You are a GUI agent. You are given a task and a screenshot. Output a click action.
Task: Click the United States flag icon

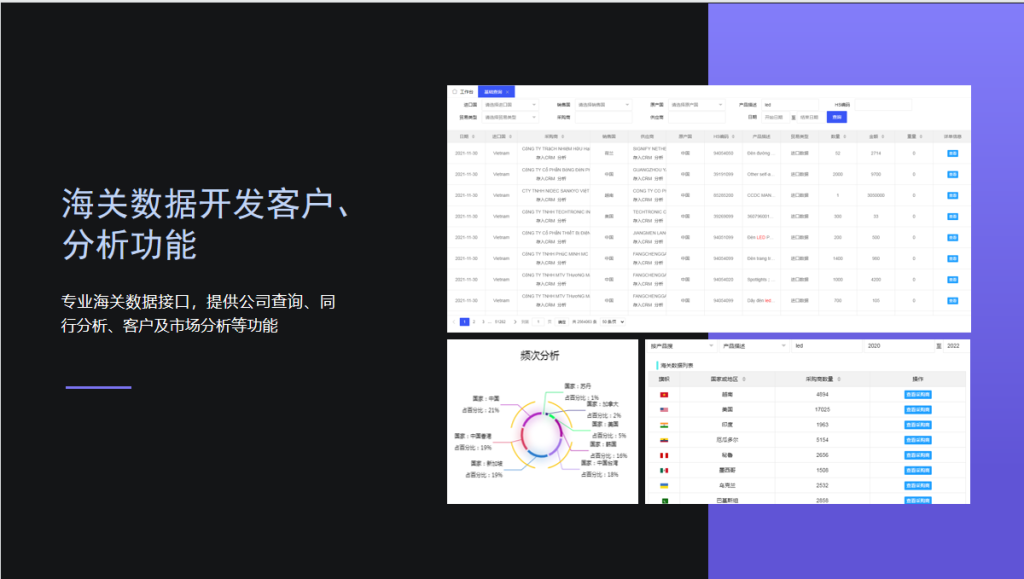(x=663, y=410)
